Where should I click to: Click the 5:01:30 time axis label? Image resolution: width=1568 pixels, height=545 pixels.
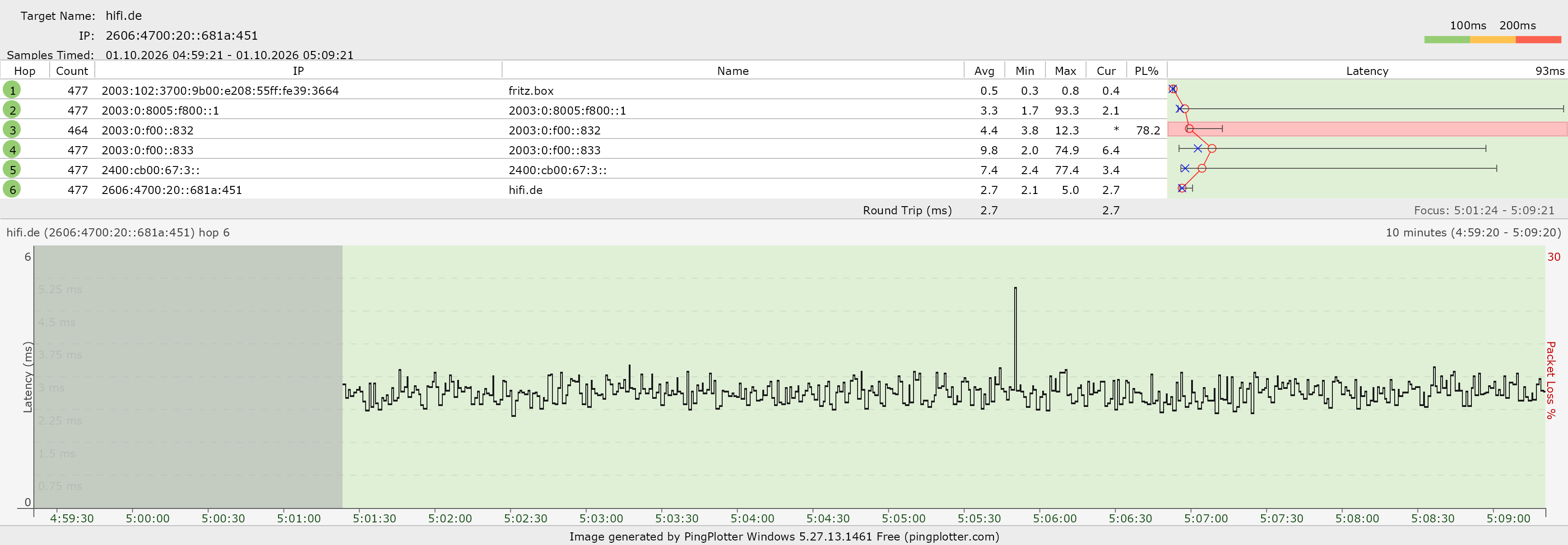pos(374,518)
